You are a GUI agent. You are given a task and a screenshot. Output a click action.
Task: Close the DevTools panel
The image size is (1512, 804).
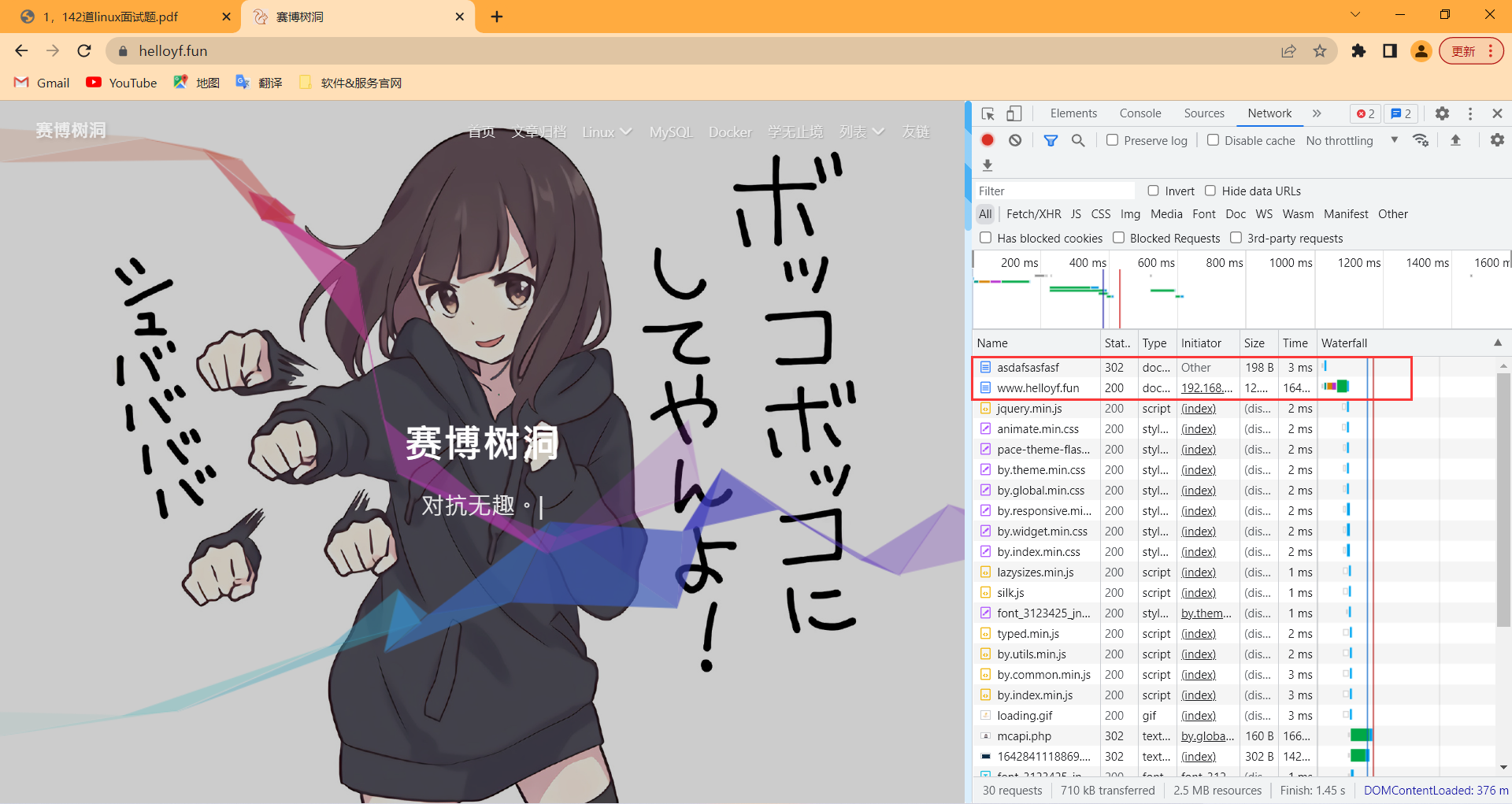coord(1497,113)
